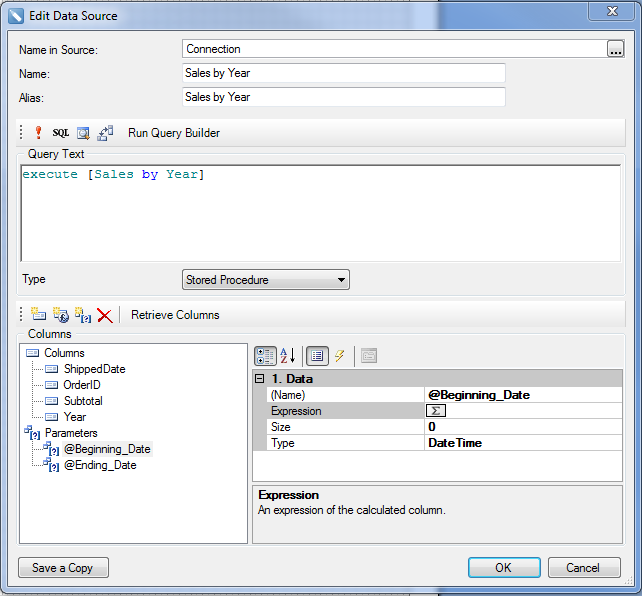Click Run Query Builder
This screenshot has width=642, height=596.
click(x=174, y=133)
